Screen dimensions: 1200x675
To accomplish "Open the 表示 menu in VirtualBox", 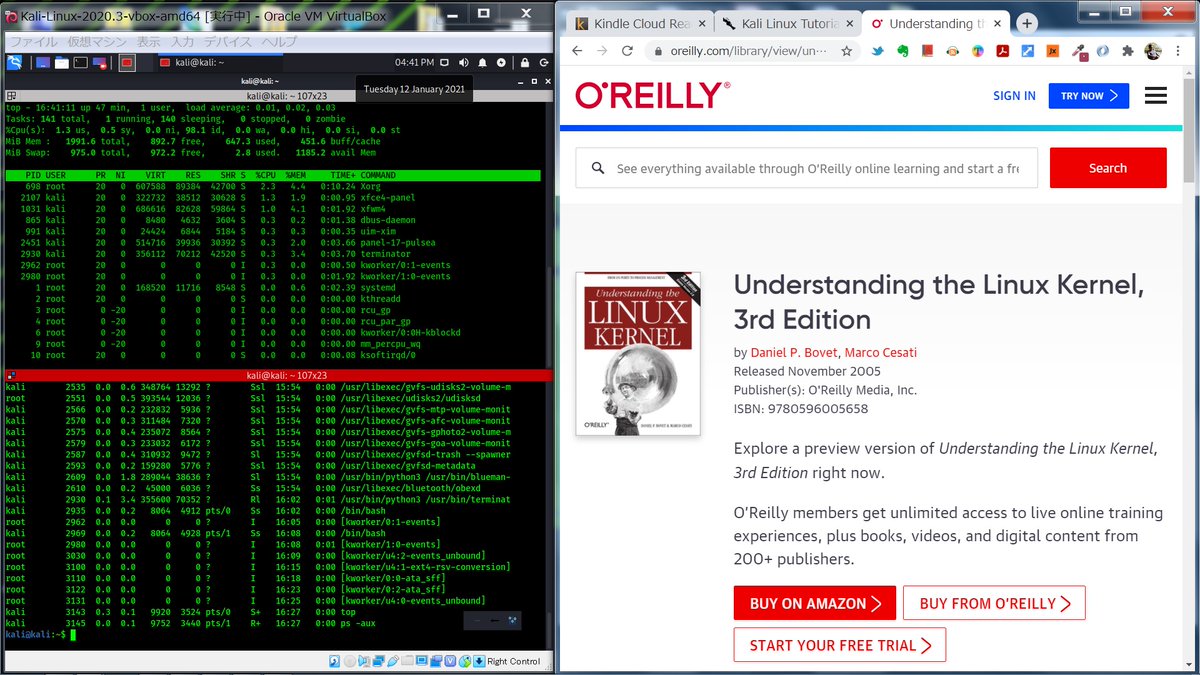I will (x=149, y=42).
